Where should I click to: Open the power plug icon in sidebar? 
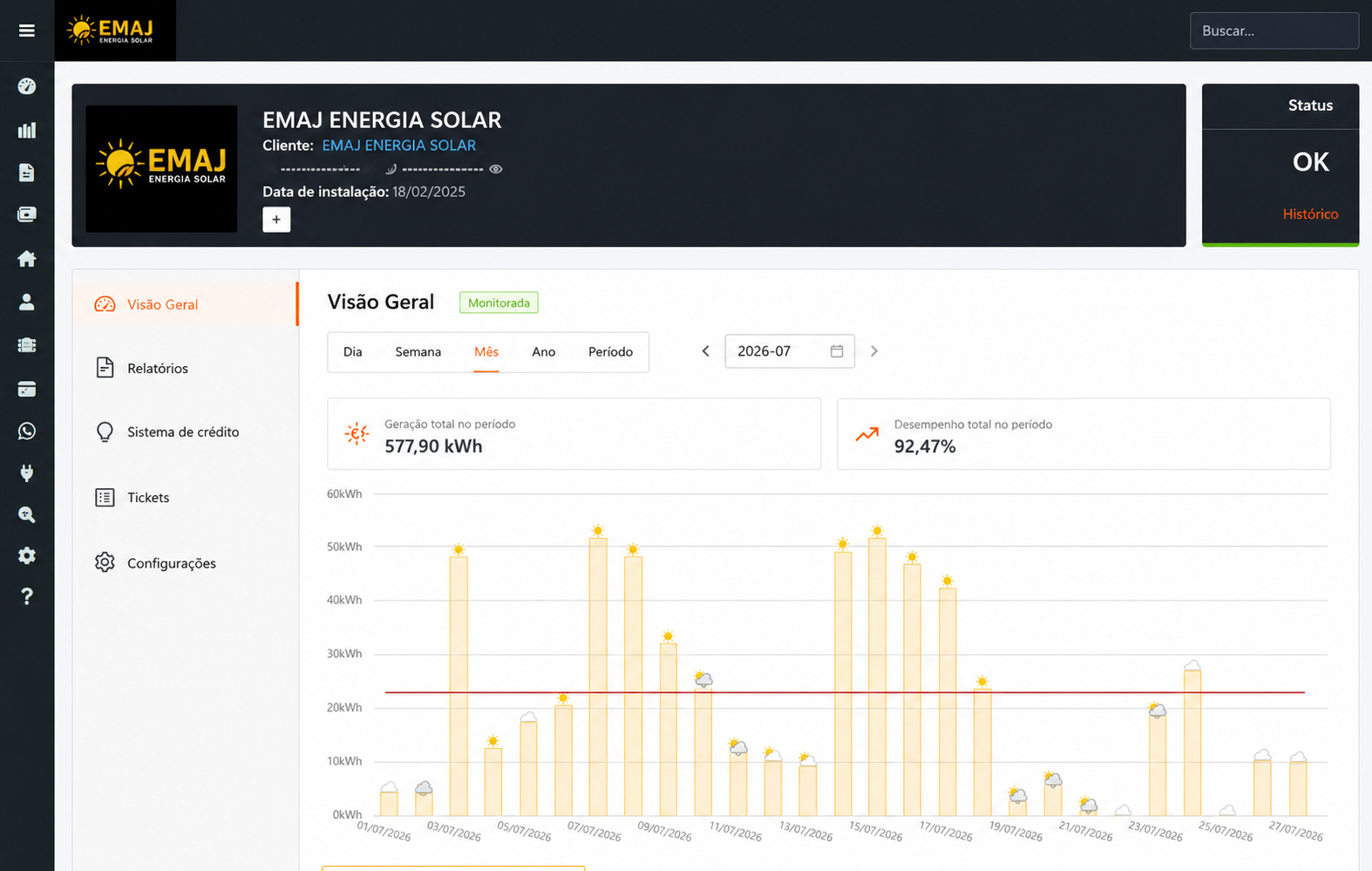(27, 473)
